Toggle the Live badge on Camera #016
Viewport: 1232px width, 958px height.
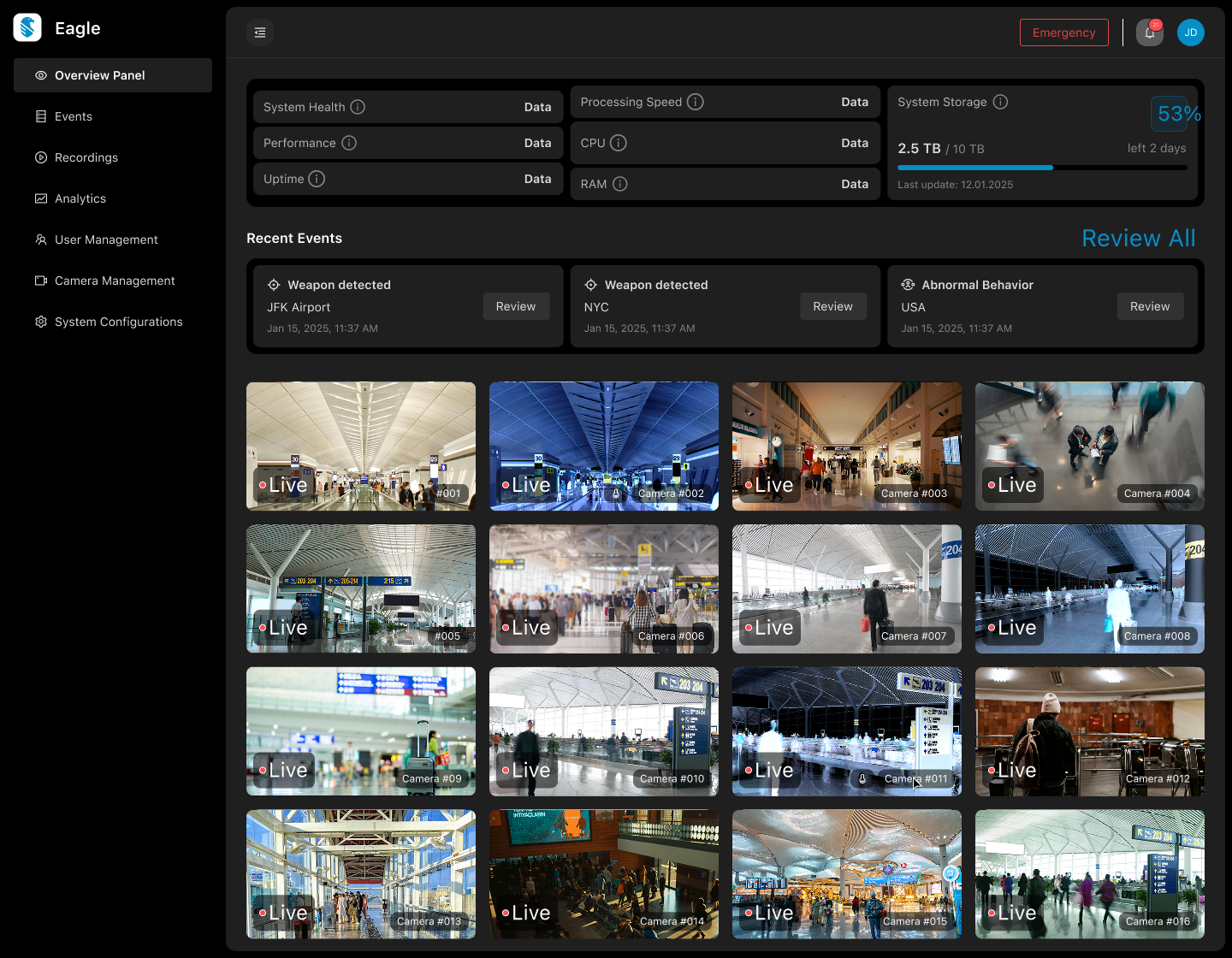1012,913
